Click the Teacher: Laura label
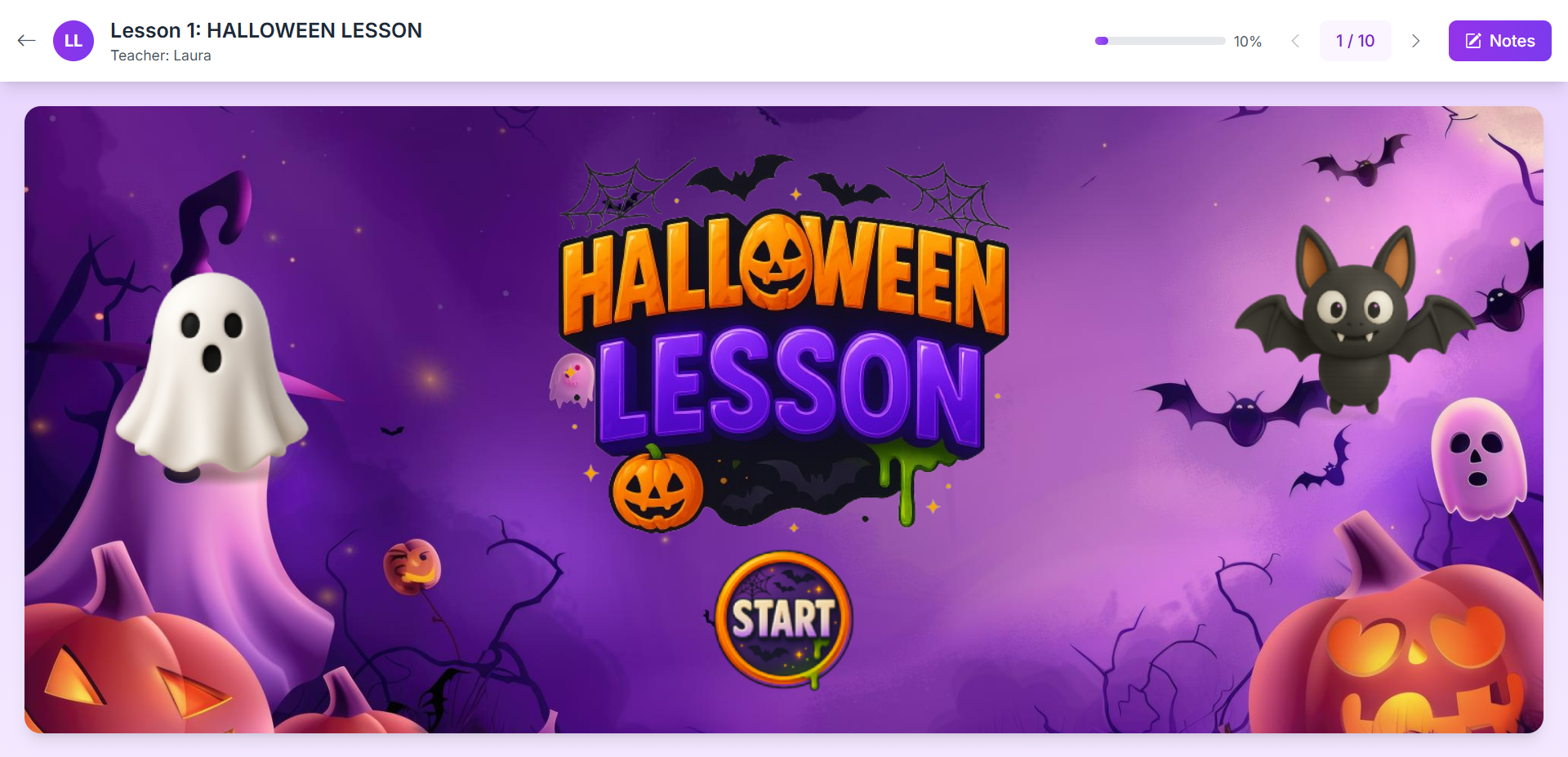The width and height of the screenshot is (1568, 757). click(161, 56)
